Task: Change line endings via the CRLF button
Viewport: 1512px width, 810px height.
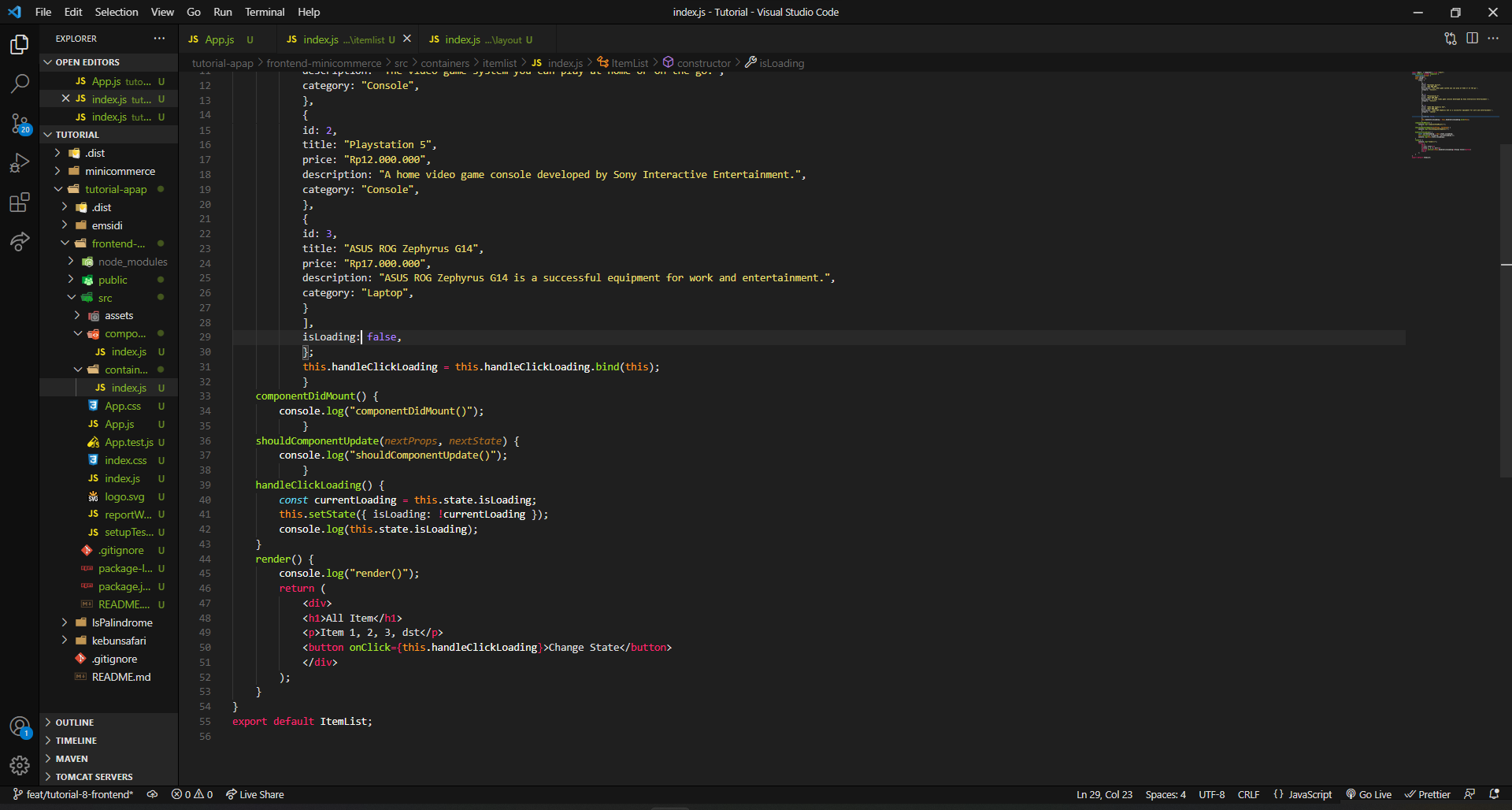Action: (x=1248, y=794)
